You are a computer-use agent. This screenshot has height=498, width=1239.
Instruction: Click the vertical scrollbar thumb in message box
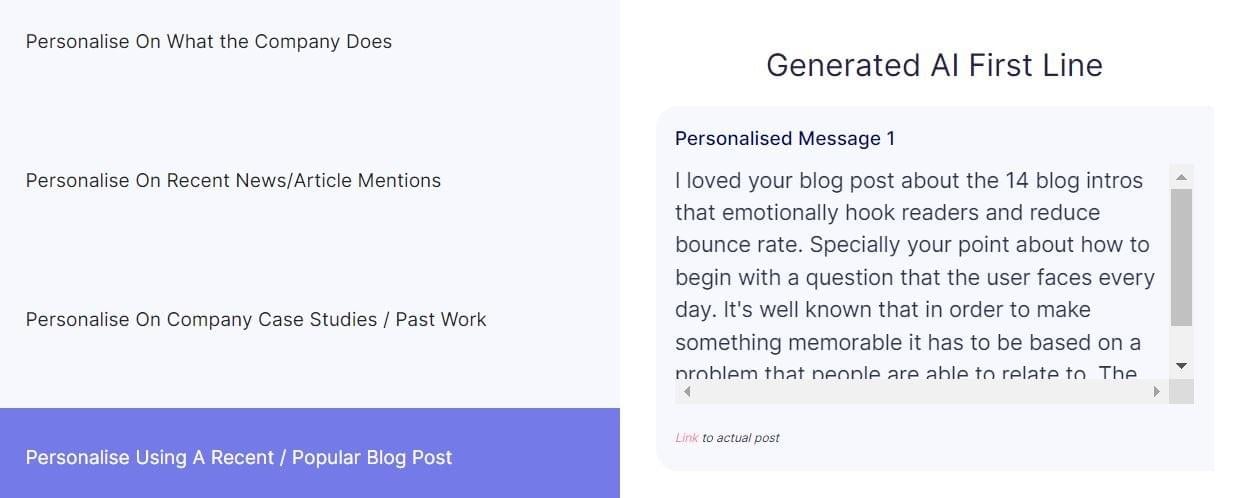click(x=1181, y=257)
